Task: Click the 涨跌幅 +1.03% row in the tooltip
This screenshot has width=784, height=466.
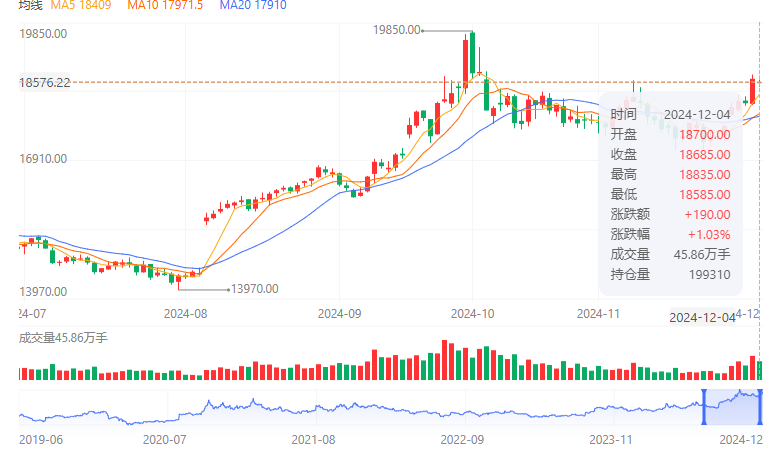Action: (670, 234)
